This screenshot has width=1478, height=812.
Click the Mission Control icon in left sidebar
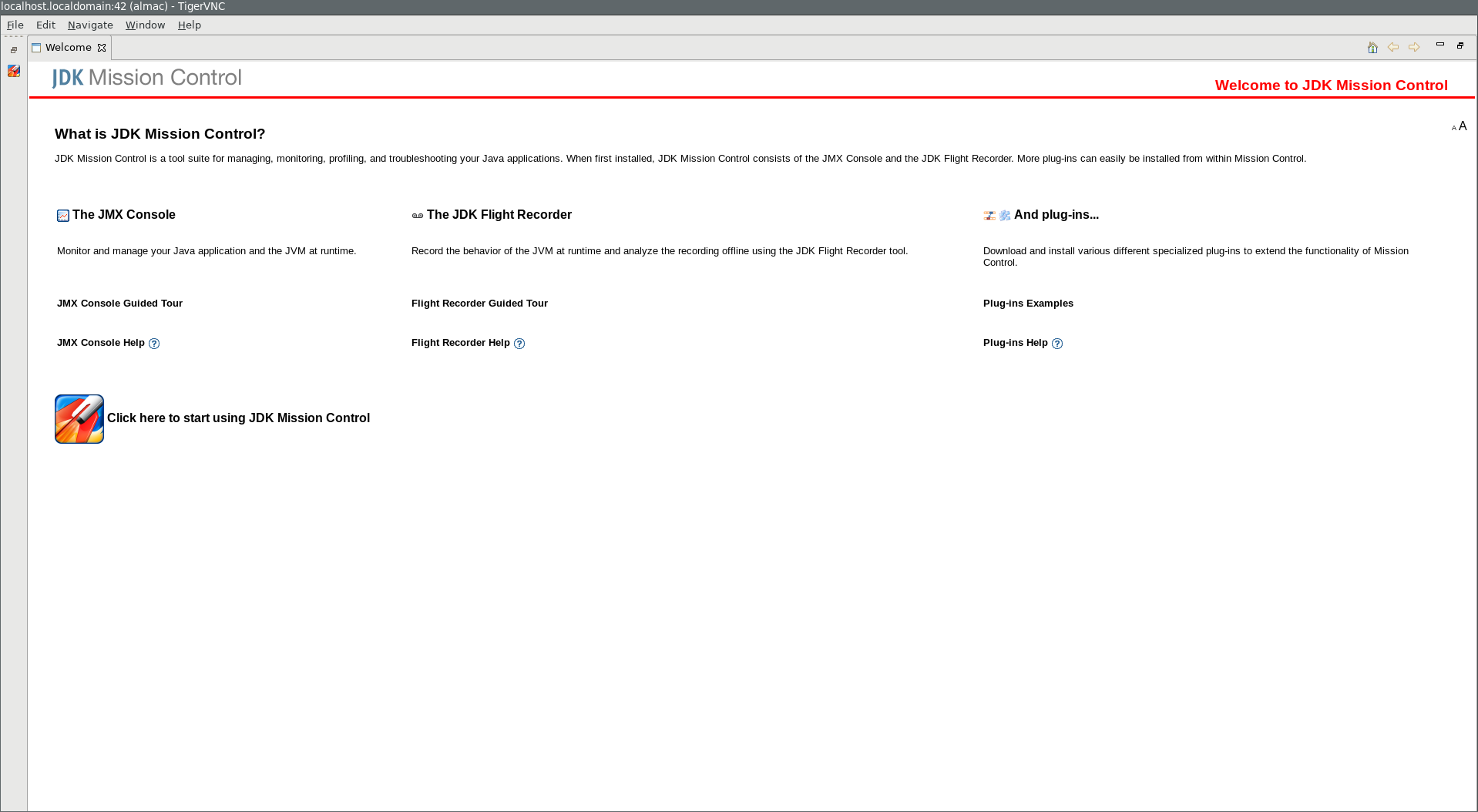14,71
